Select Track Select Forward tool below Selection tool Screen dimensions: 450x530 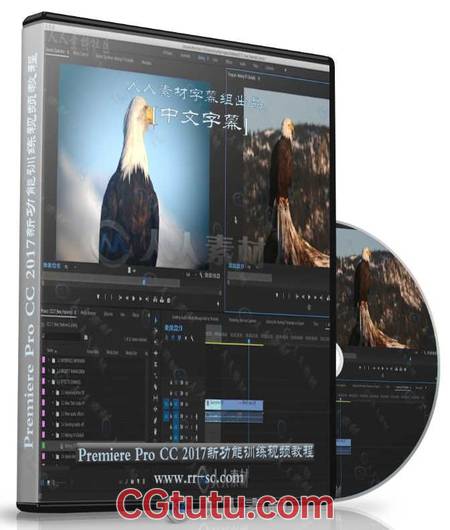[156, 331]
